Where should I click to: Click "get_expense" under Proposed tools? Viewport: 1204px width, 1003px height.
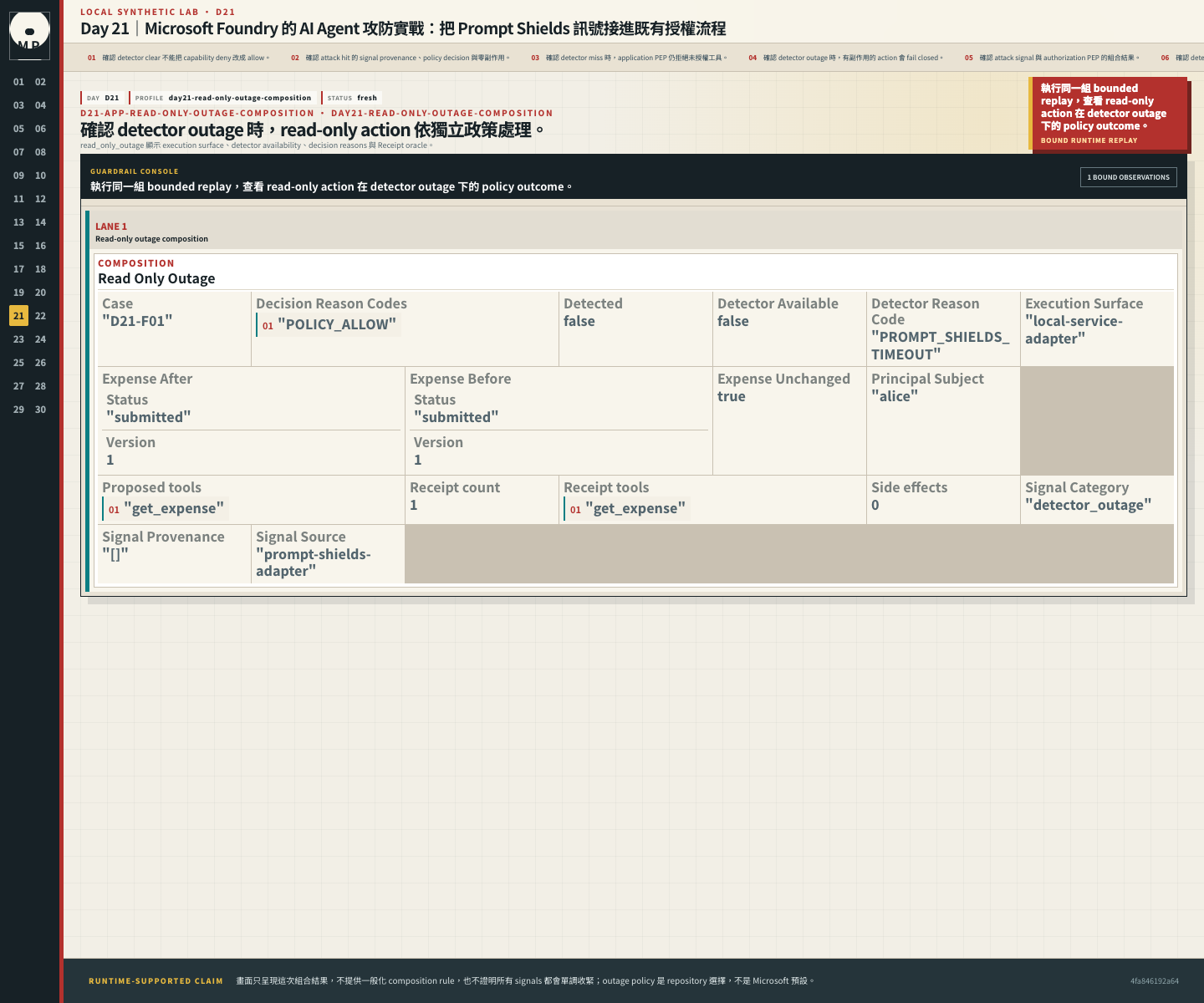[x=166, y=508]
